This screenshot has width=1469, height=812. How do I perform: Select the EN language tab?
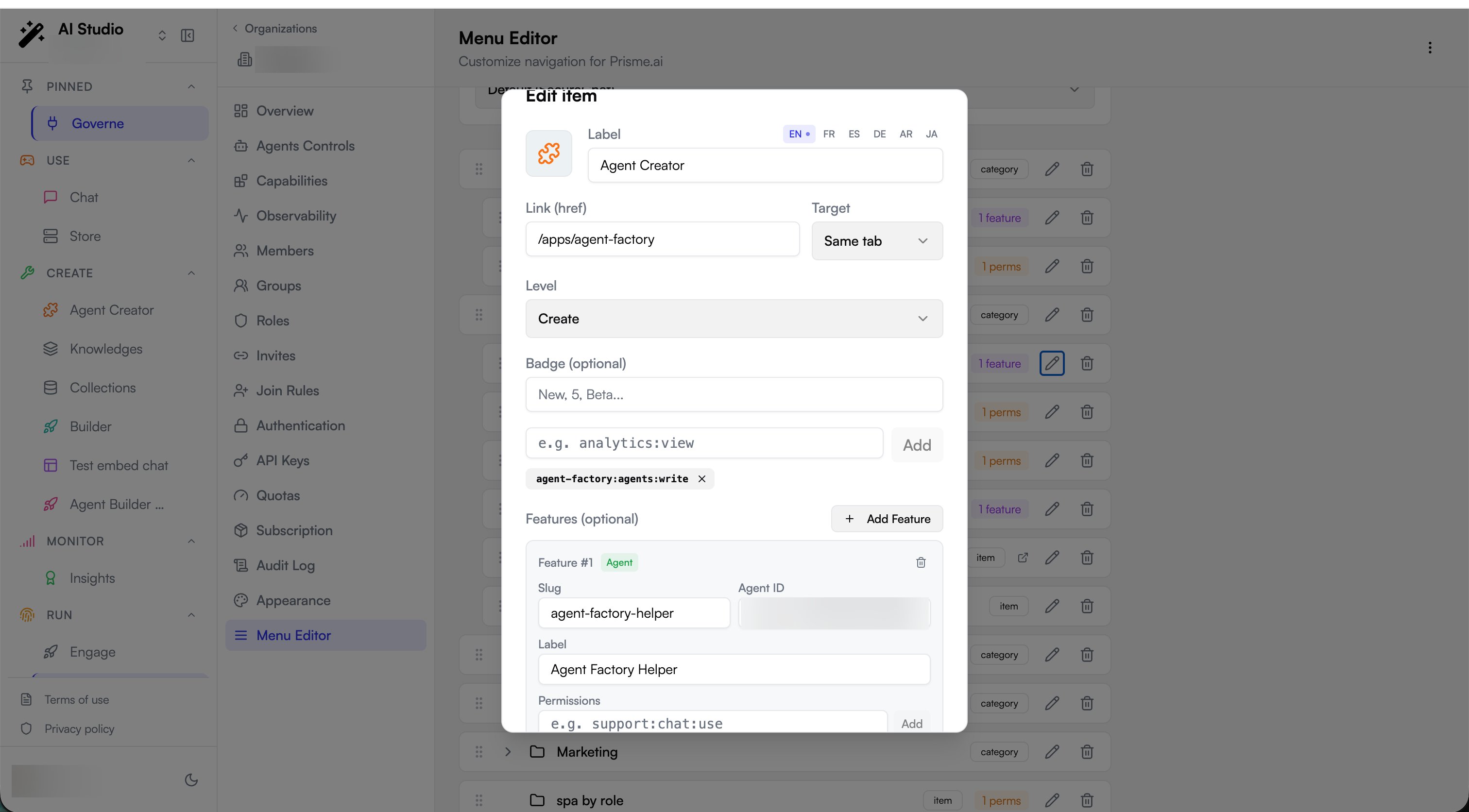[x=799, y=134]
